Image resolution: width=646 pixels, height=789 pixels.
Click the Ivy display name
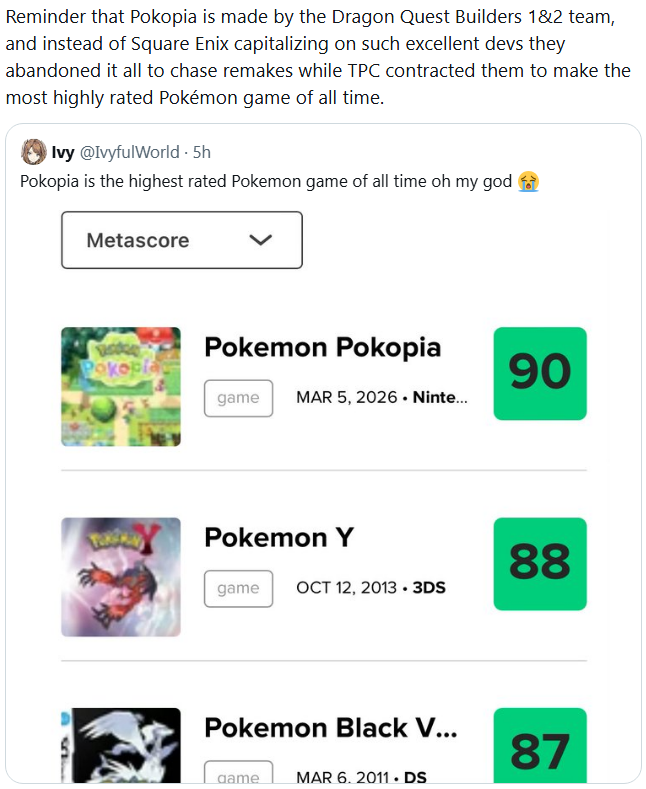tap(63, 152)
